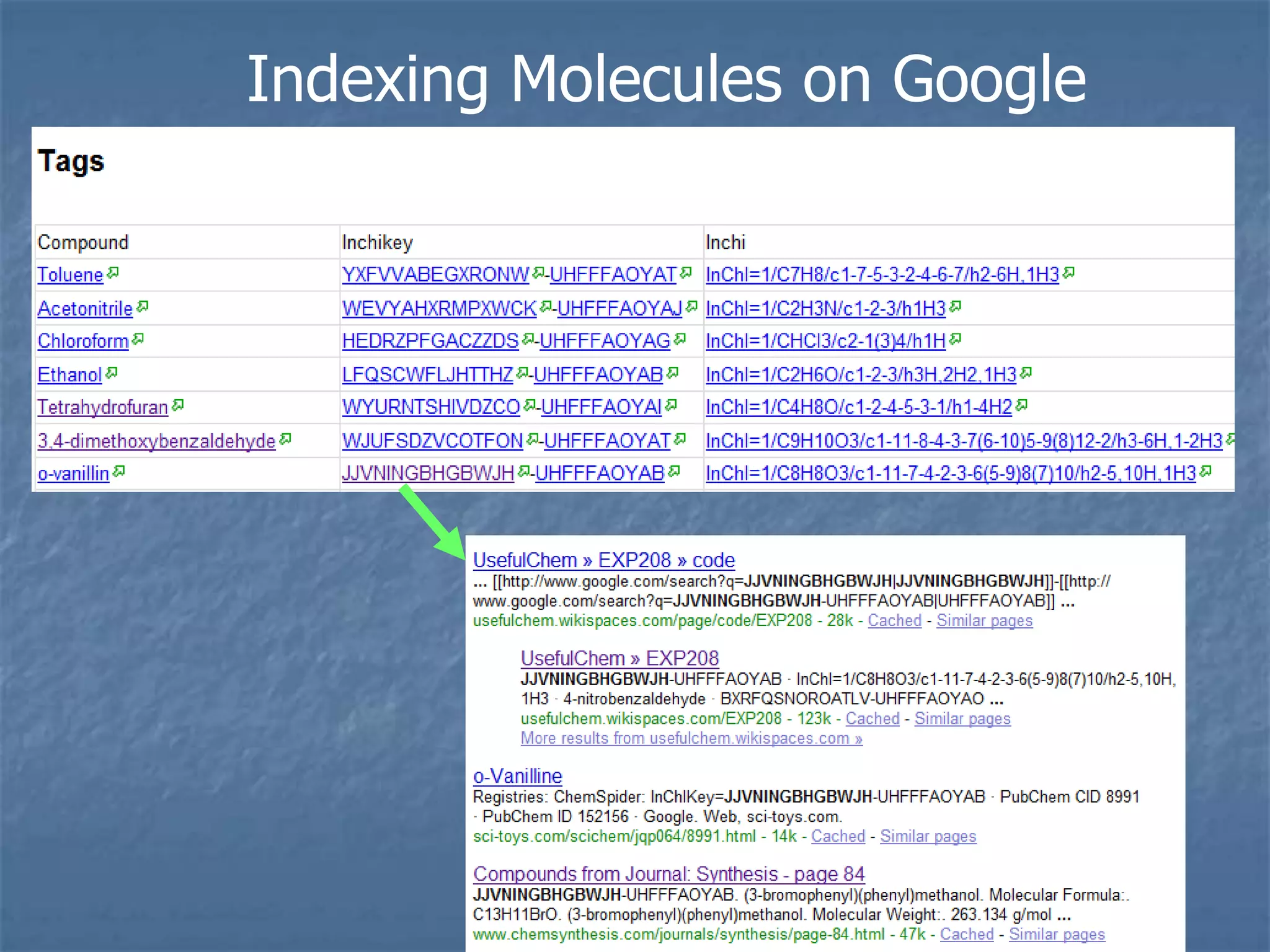Open the Ethanol InChI string link
Screen dimensions: 1270x952
(861, 374)
